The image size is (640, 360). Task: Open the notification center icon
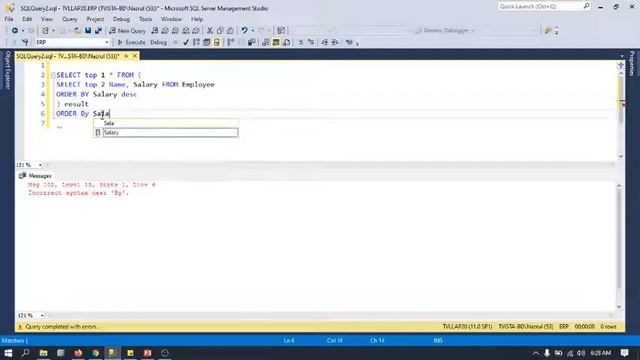624,353
